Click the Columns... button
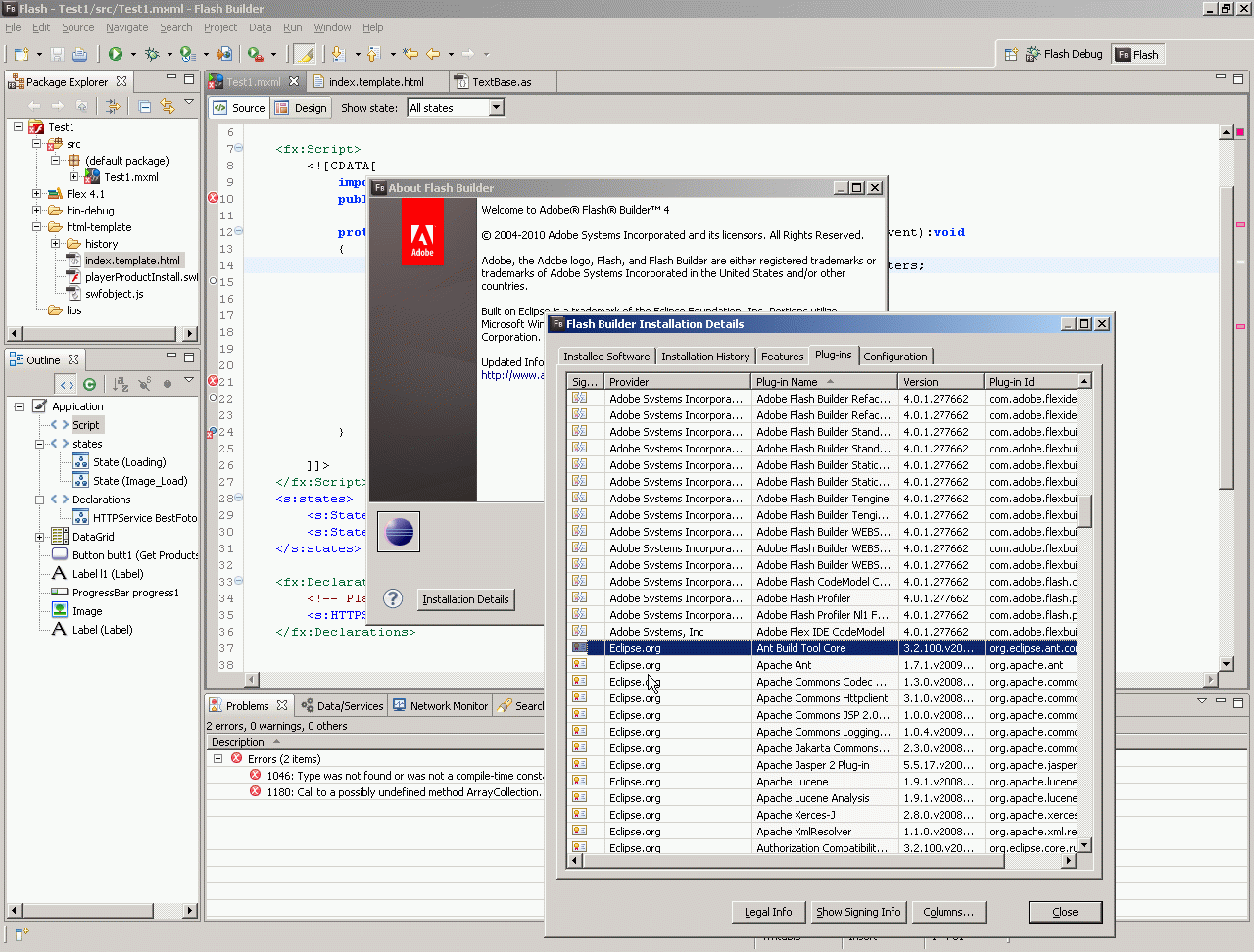Screen dimensions: 1254x952 tap(948, 912)
